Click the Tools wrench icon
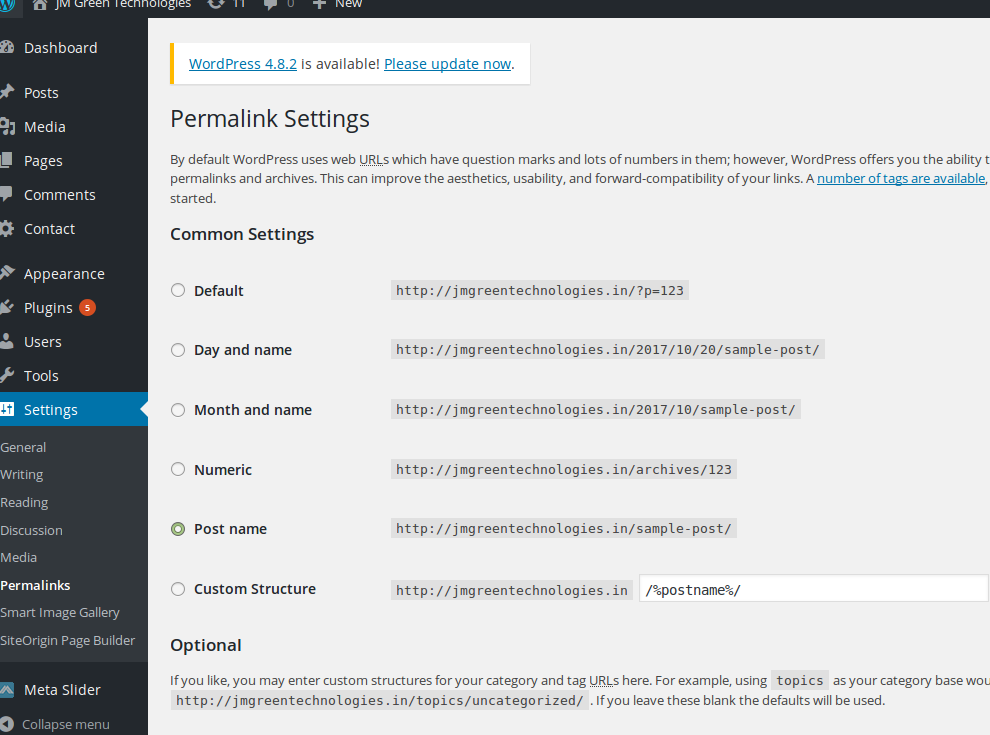Screen dimensions: 990x735 pos(7,376)
